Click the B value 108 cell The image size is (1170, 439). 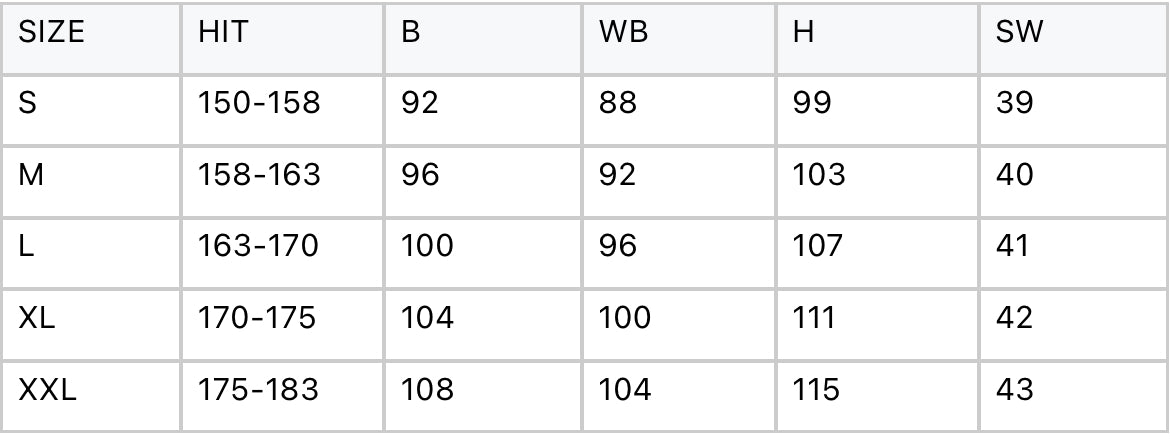(427, 389)
